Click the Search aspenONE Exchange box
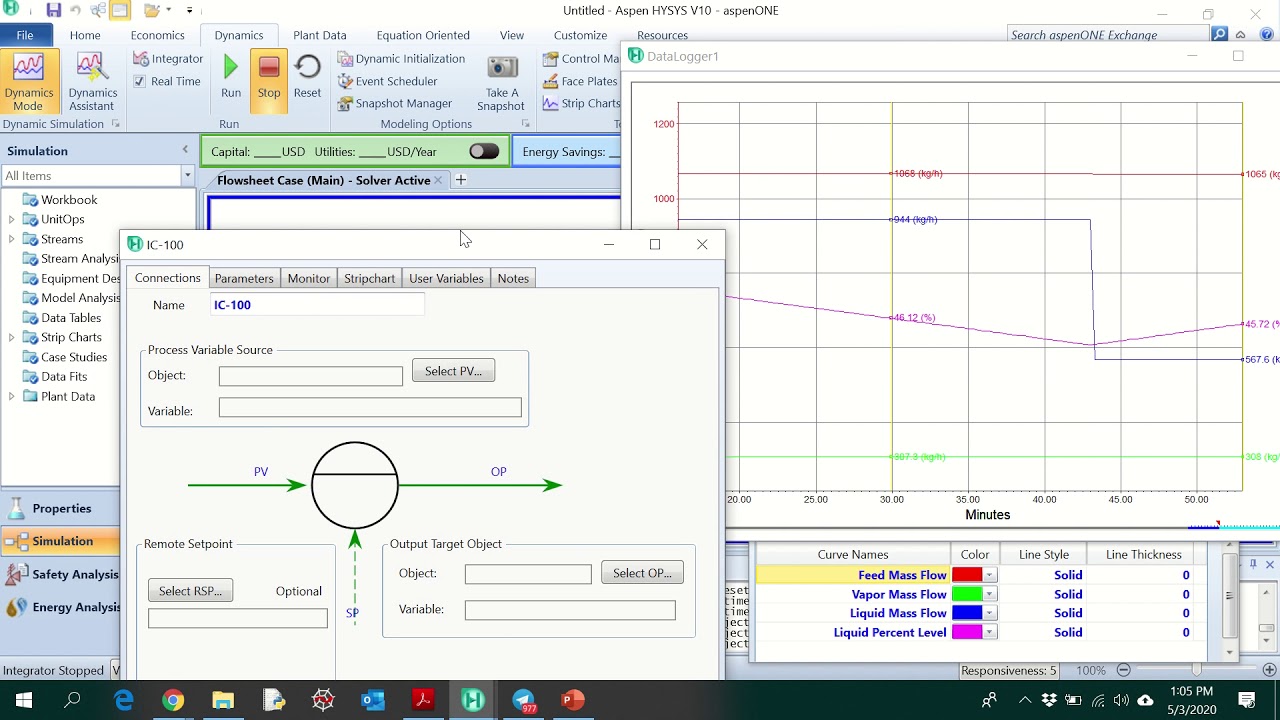Viewport: 1280px width, 720px height. click(x=1108, y=35)
